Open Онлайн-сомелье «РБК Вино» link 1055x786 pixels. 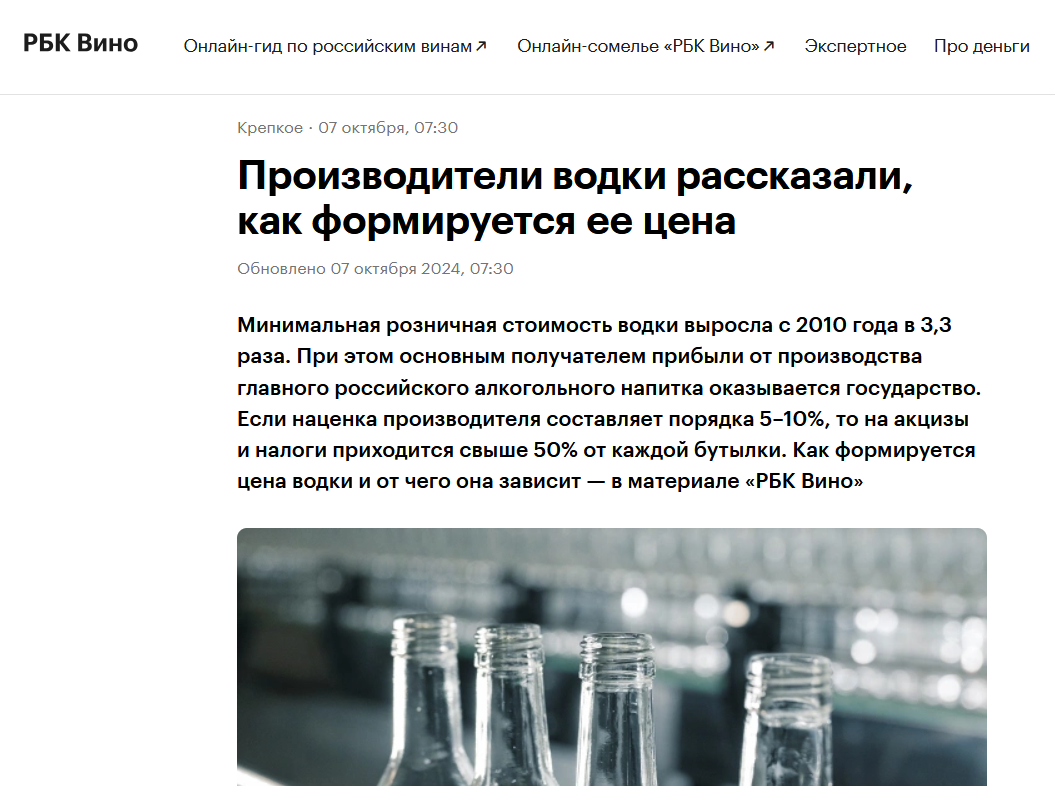[638, 46]
